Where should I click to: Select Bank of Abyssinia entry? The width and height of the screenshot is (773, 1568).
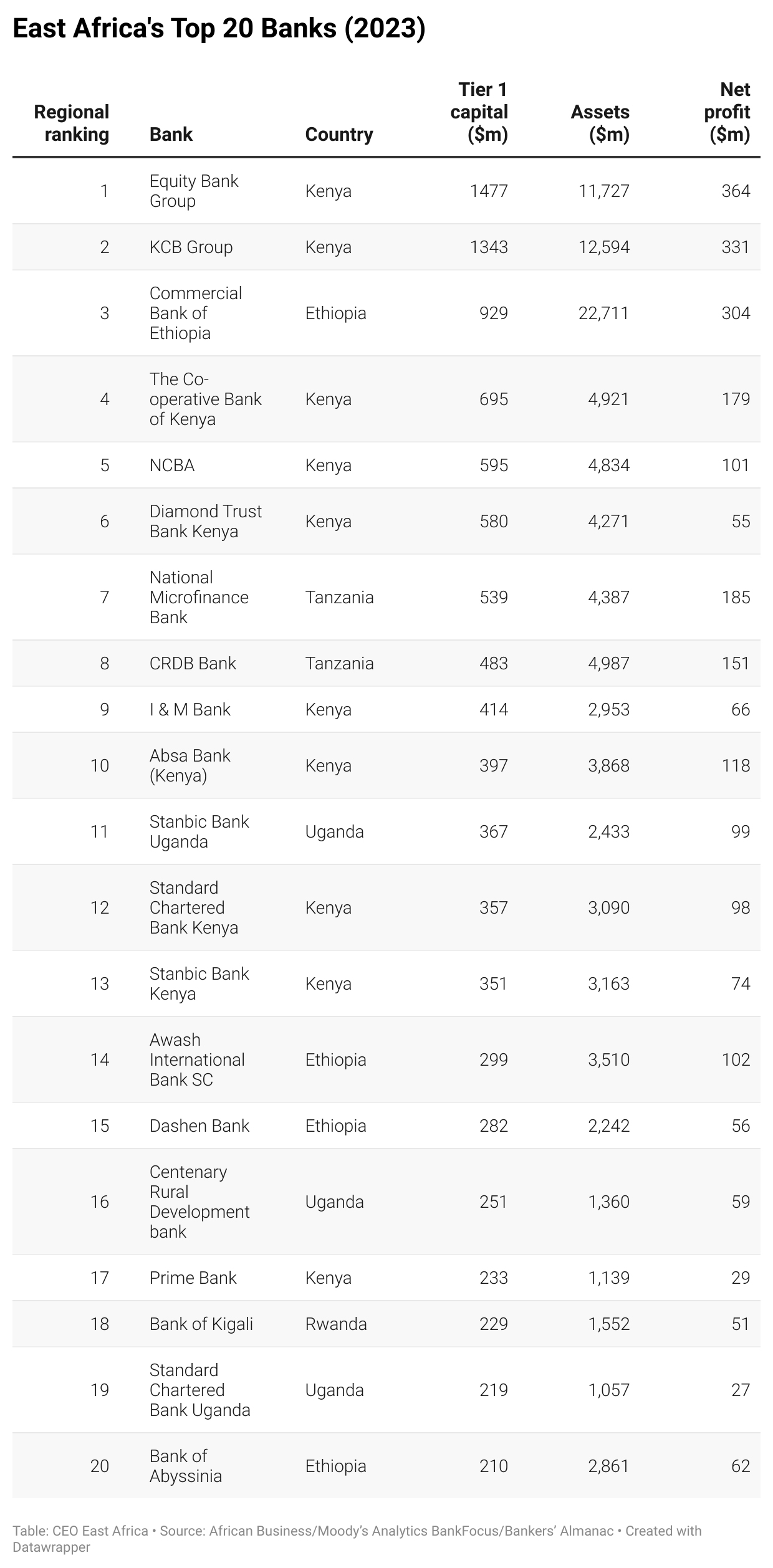coord(185,1466)
